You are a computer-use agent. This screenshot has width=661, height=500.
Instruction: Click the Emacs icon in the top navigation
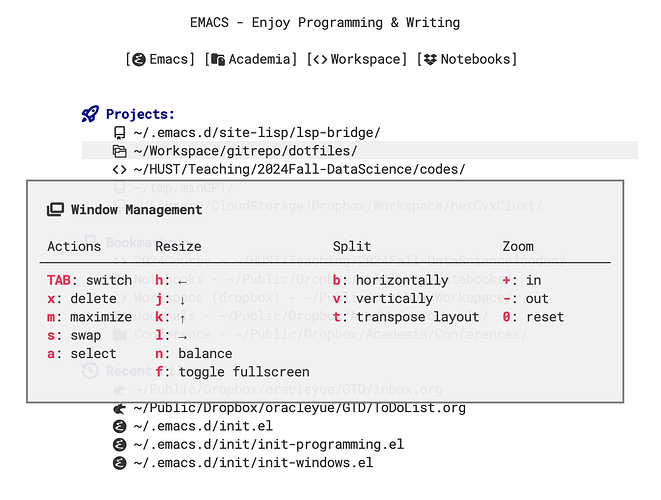(x=139, y=60)
